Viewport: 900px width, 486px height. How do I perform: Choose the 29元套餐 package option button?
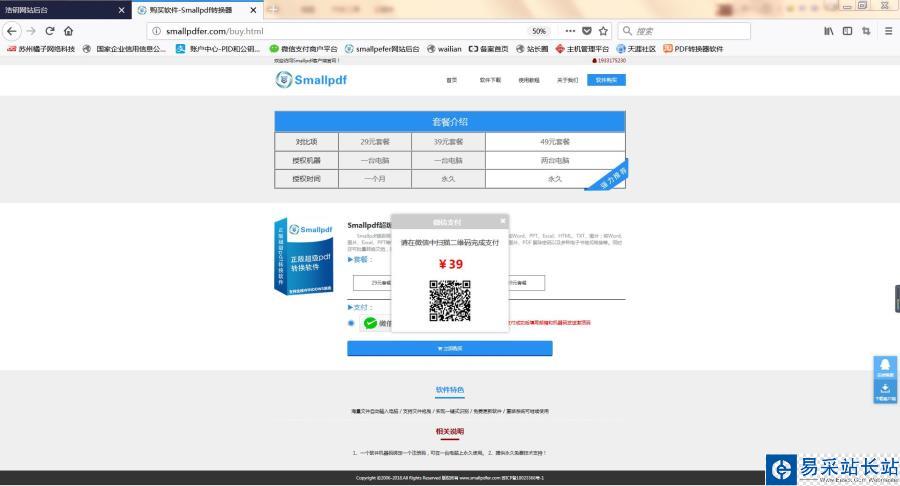pos(372,283)
